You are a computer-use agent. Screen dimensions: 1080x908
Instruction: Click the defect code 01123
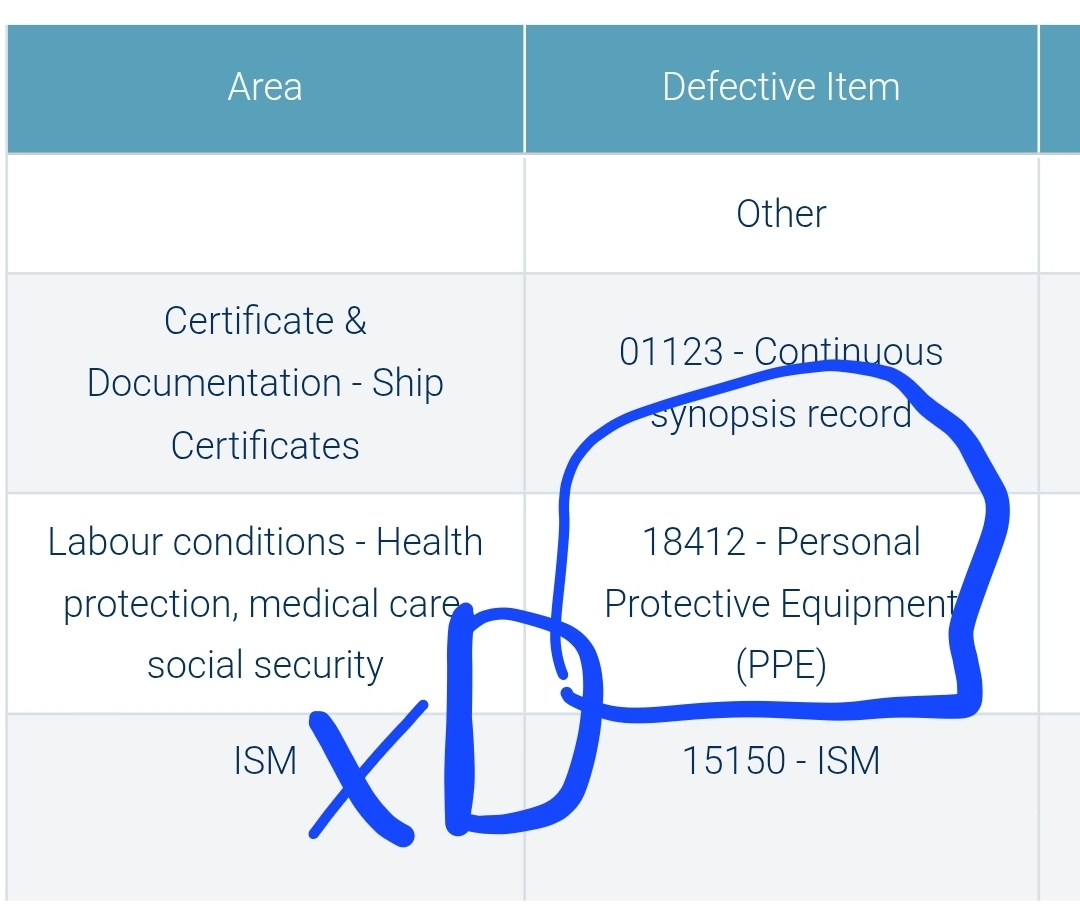point(671,352)
